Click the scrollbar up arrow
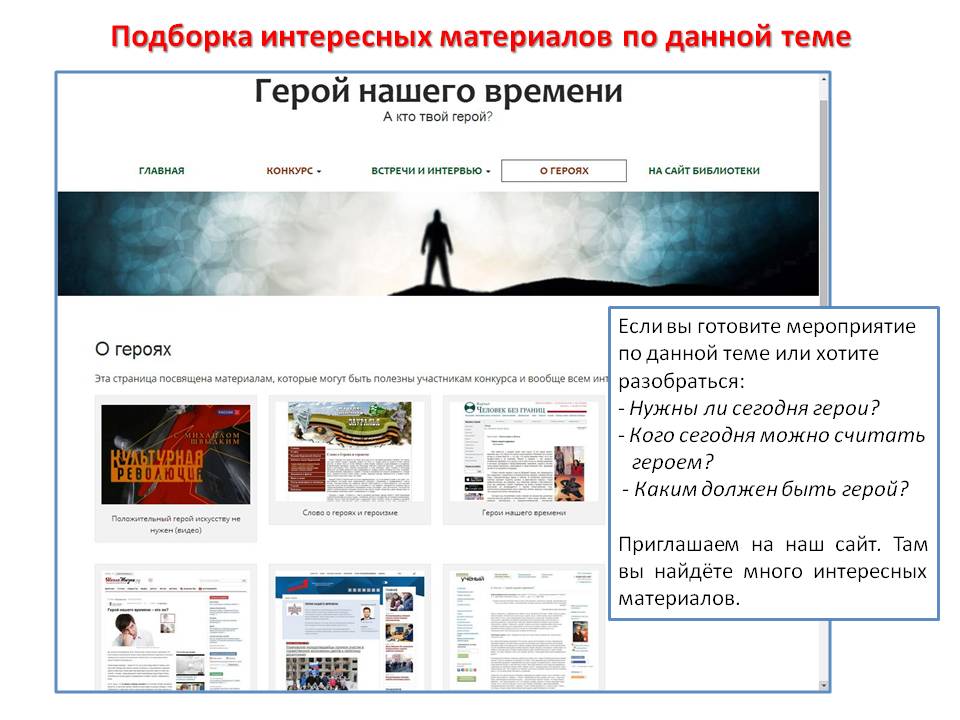 pyautogui.click(x=824, y=81)
